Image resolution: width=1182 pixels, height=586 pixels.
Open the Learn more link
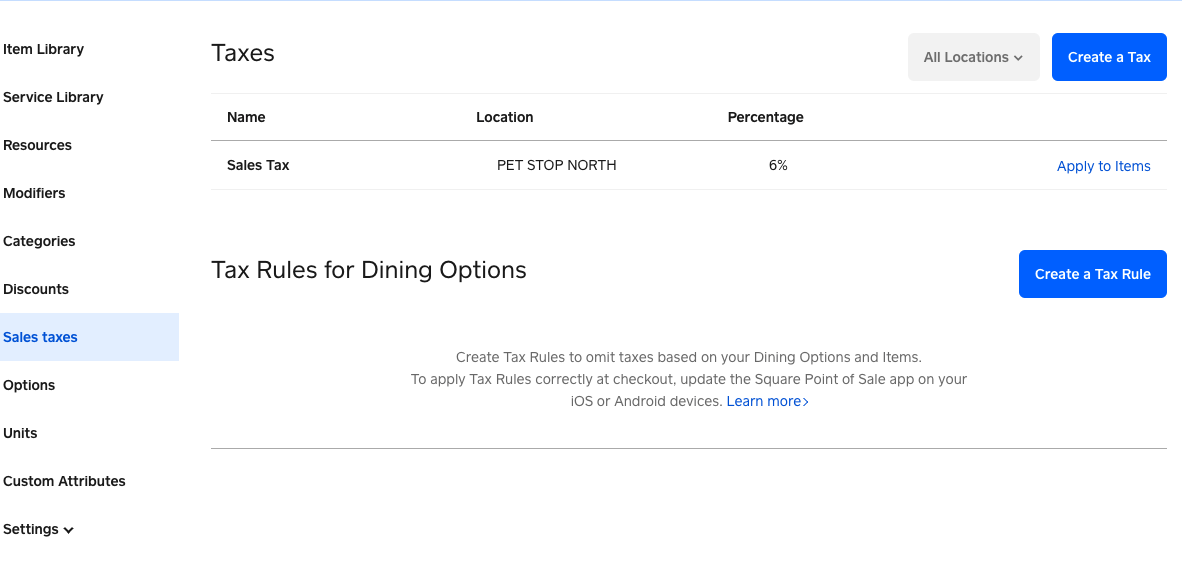[767, 401]
